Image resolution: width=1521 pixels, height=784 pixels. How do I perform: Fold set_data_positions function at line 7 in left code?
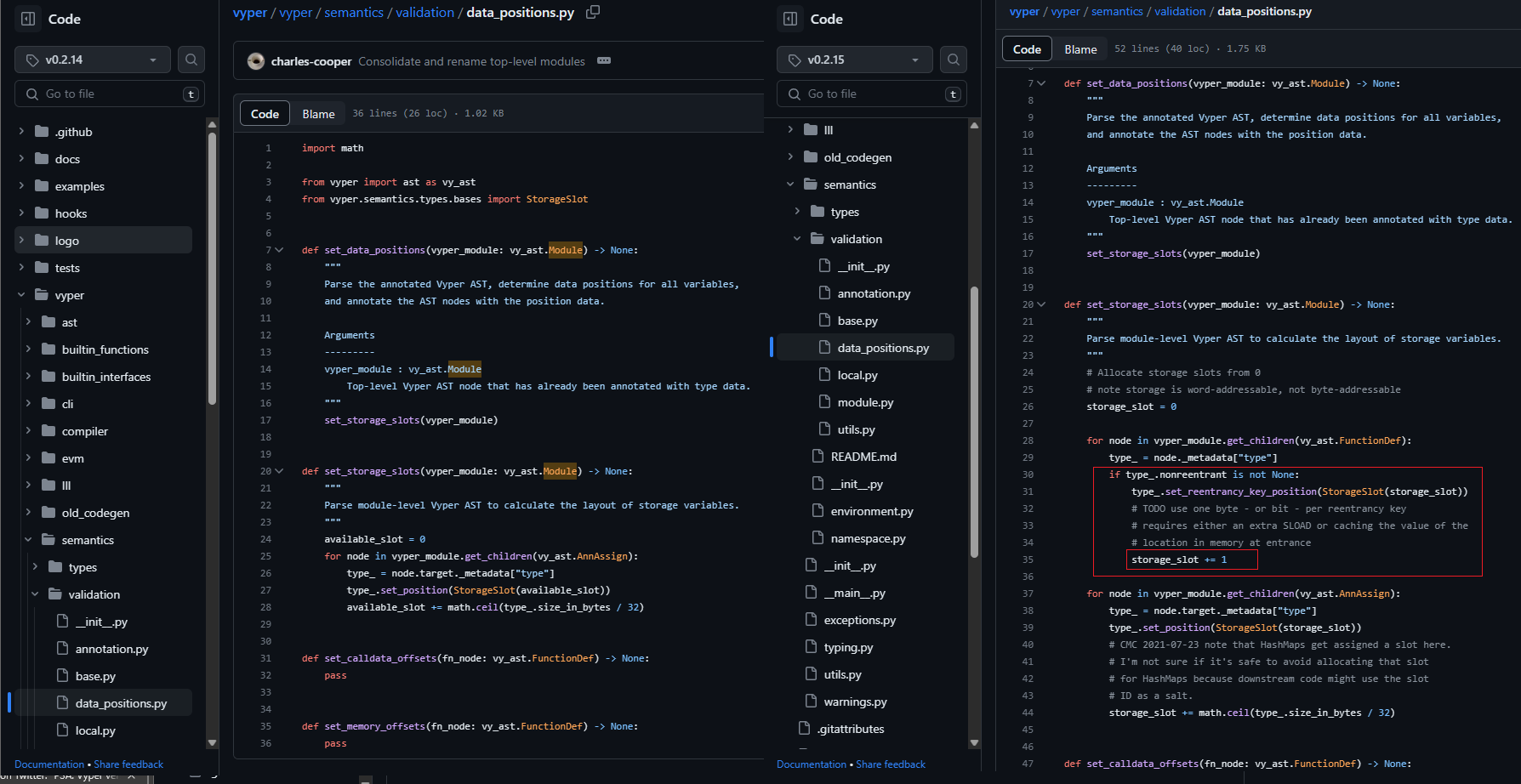click(x=279, y=250)
